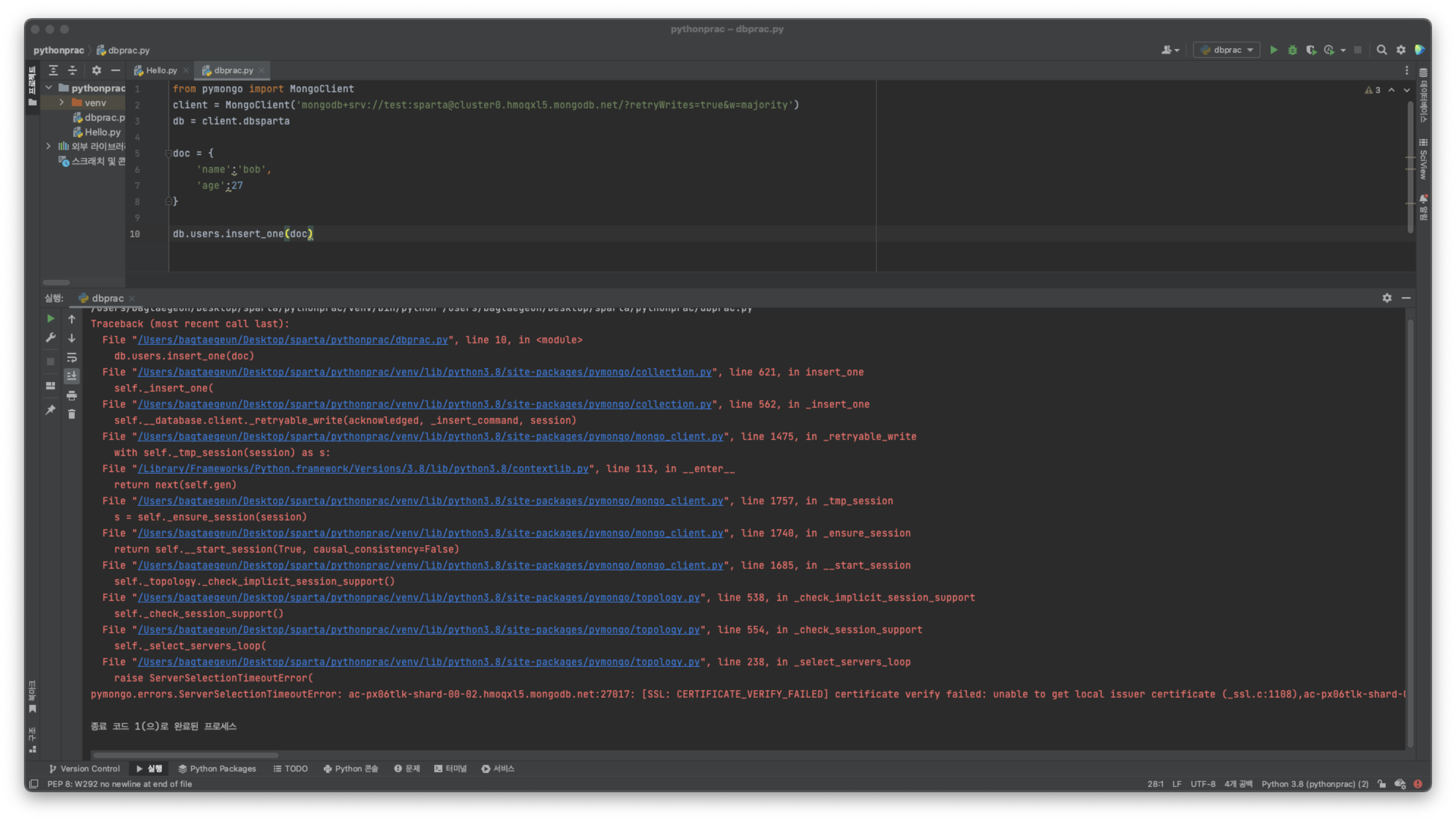Collapse all in the Project panel
The width and height of the screenshot is (1456, 822).
point(73,70)
